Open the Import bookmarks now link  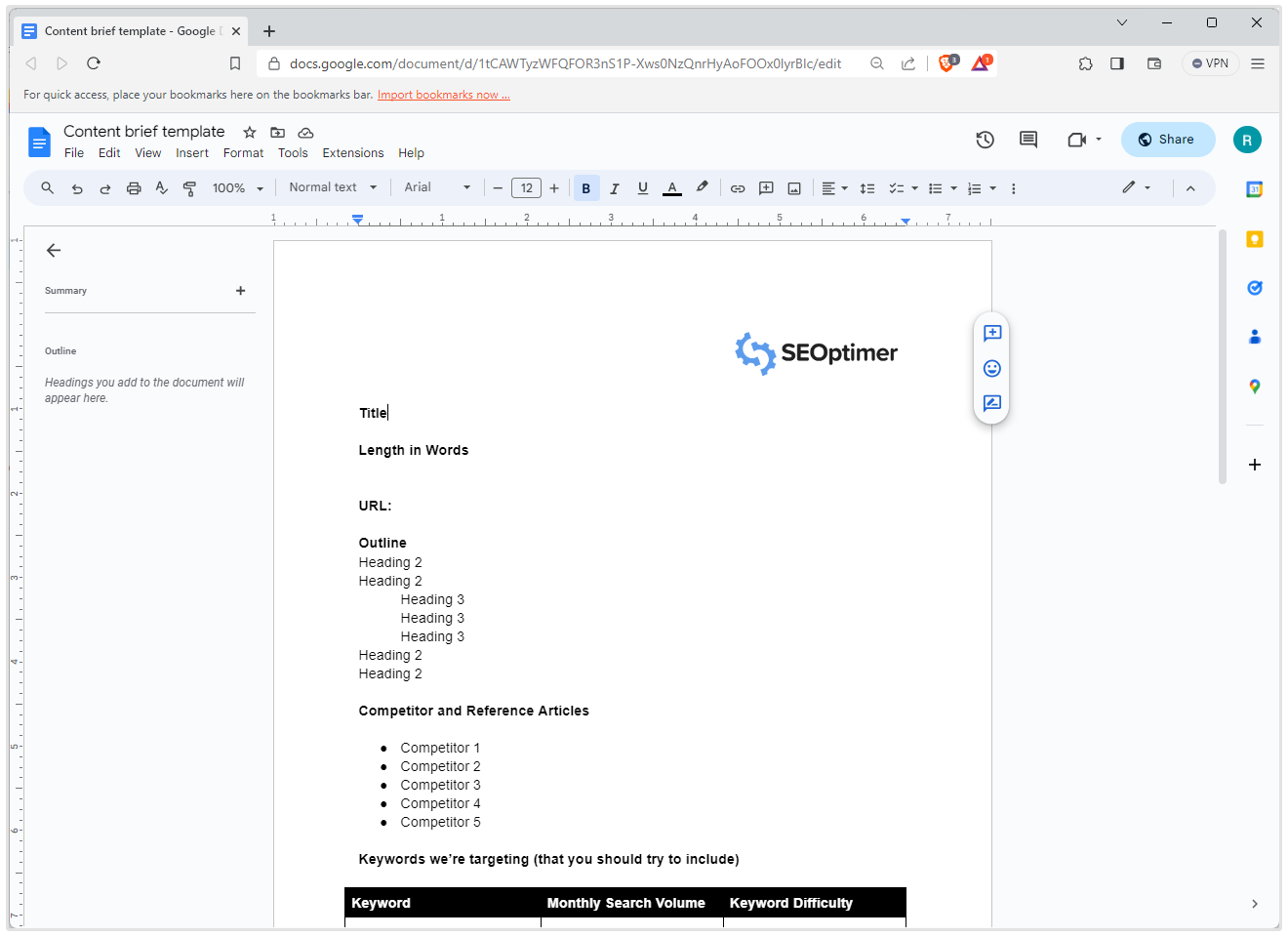443,94
